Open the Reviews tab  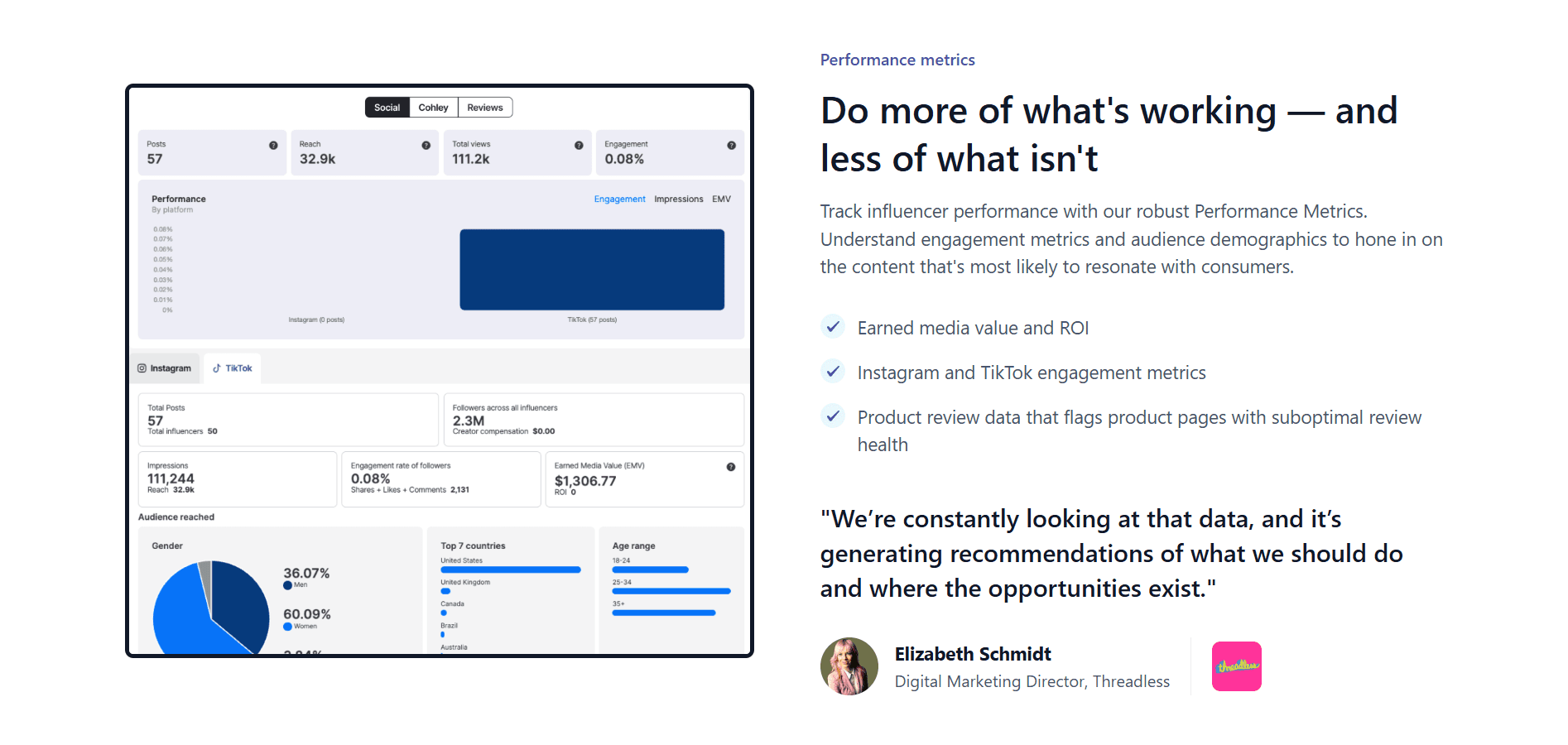click(485, 108)
